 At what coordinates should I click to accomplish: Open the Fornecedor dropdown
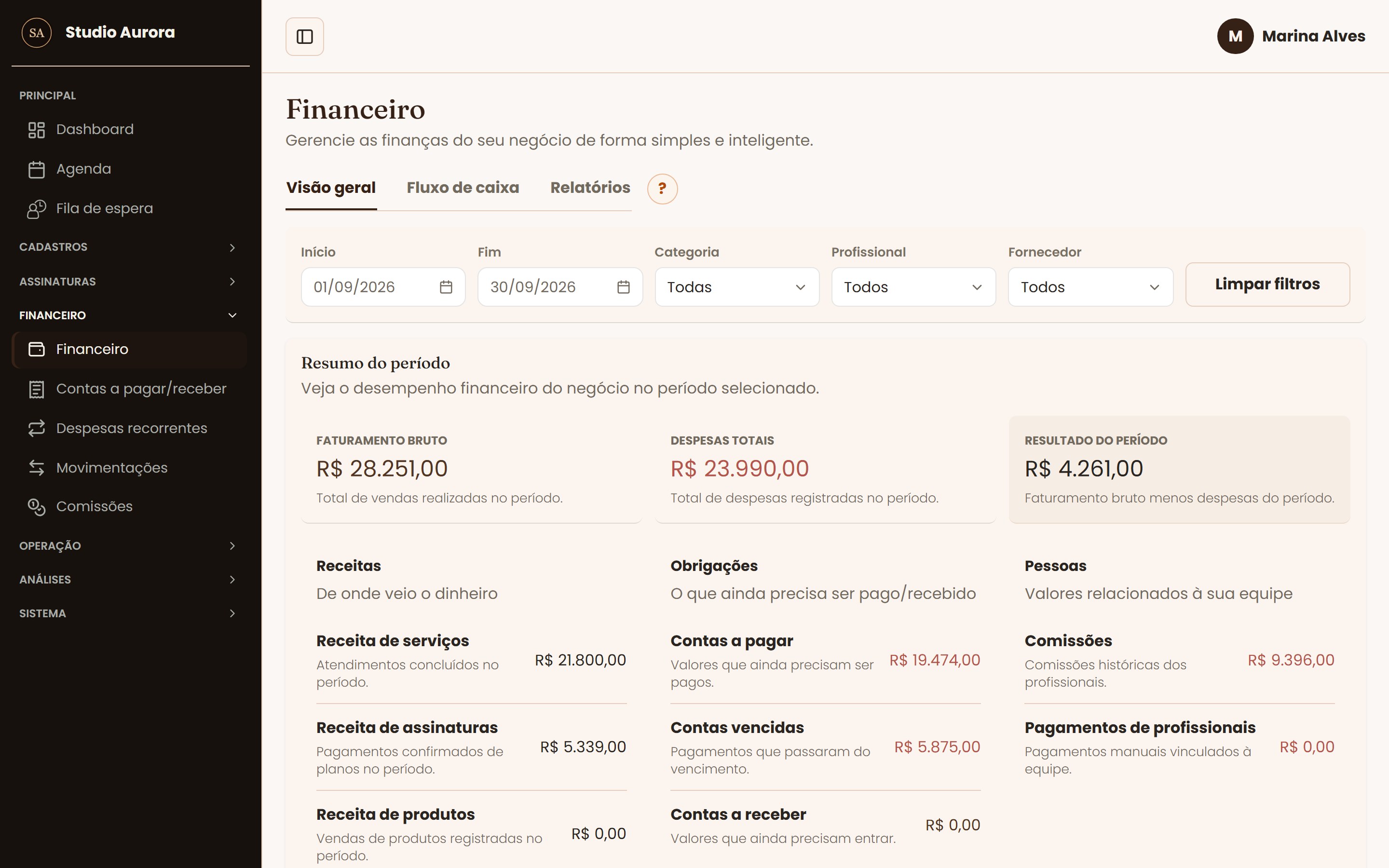[1090, 287]
